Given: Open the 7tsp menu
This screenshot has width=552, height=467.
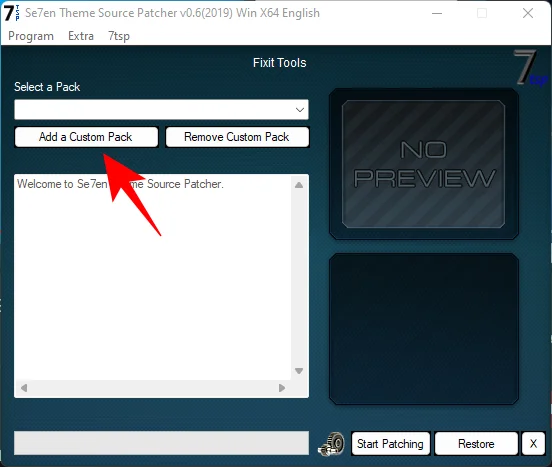Looking at the screenshot, I should point(119,36).
